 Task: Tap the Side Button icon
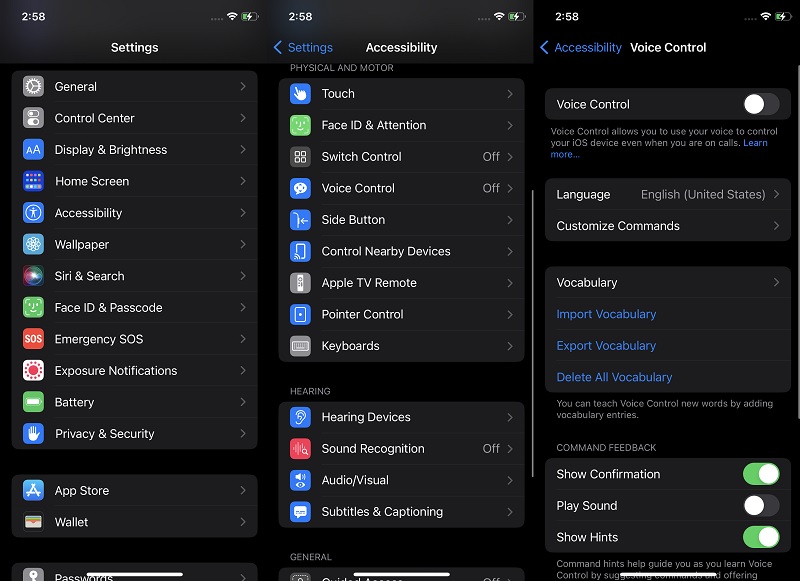301,220
